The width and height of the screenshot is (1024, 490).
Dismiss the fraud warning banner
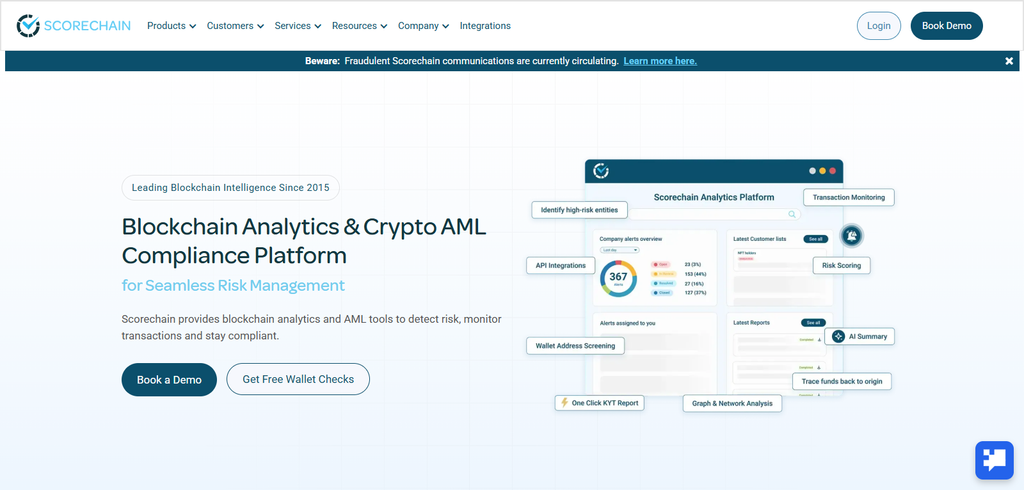point(1009,61)
